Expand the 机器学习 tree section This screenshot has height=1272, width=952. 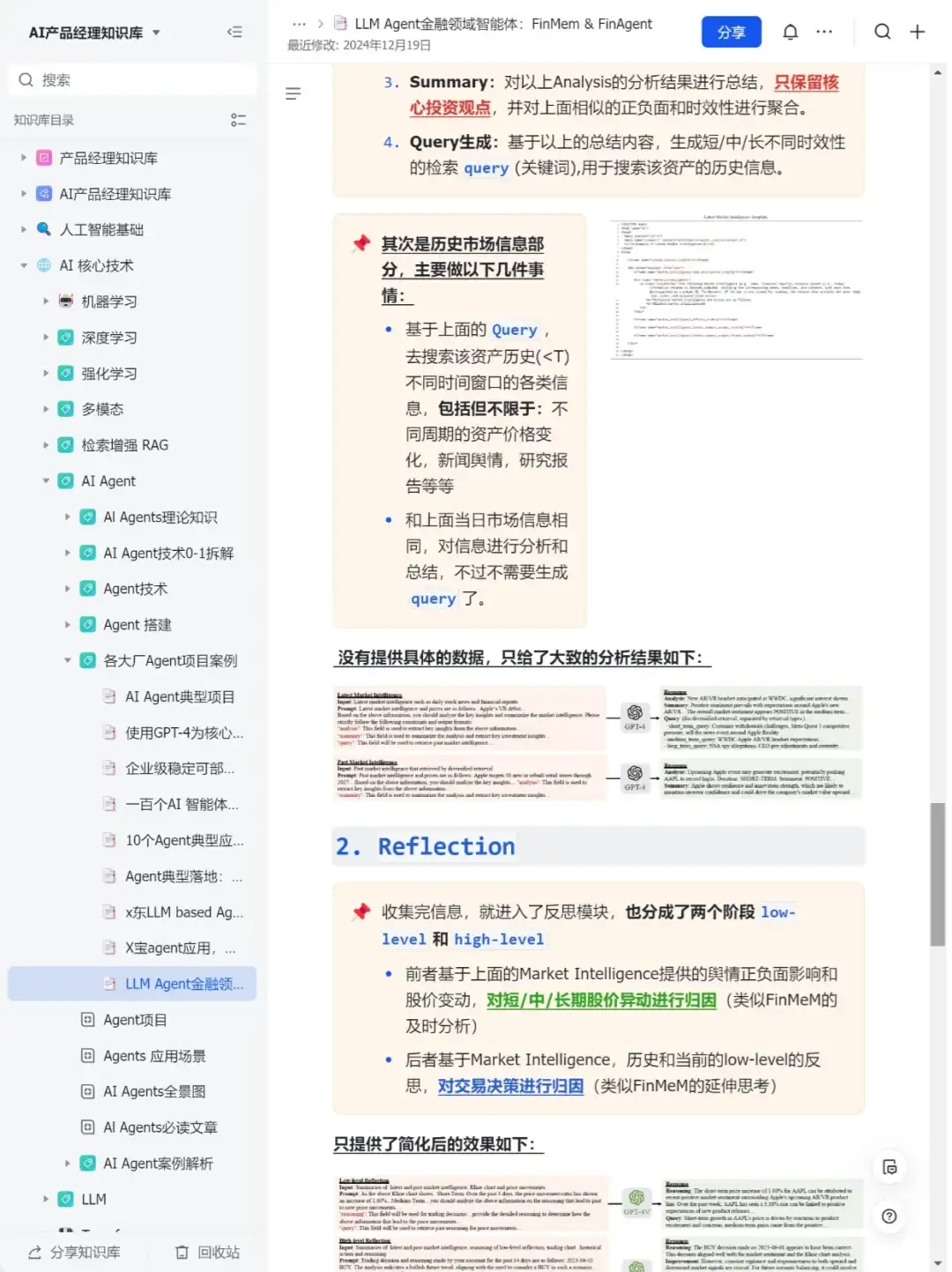[46, 301]
